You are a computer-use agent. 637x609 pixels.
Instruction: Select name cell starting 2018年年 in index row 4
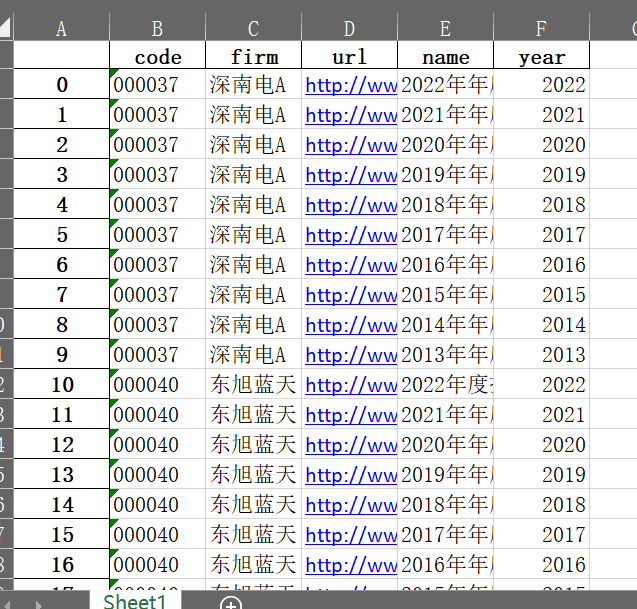445,204
